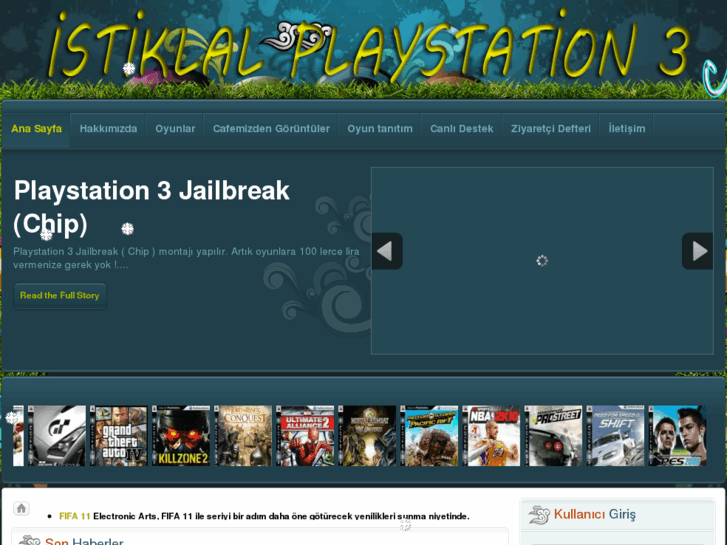Select the Grand Theft Auto IV cover
Image resolution: width=727 pixels, height=545 pixels.
click(x=119, y=436)
